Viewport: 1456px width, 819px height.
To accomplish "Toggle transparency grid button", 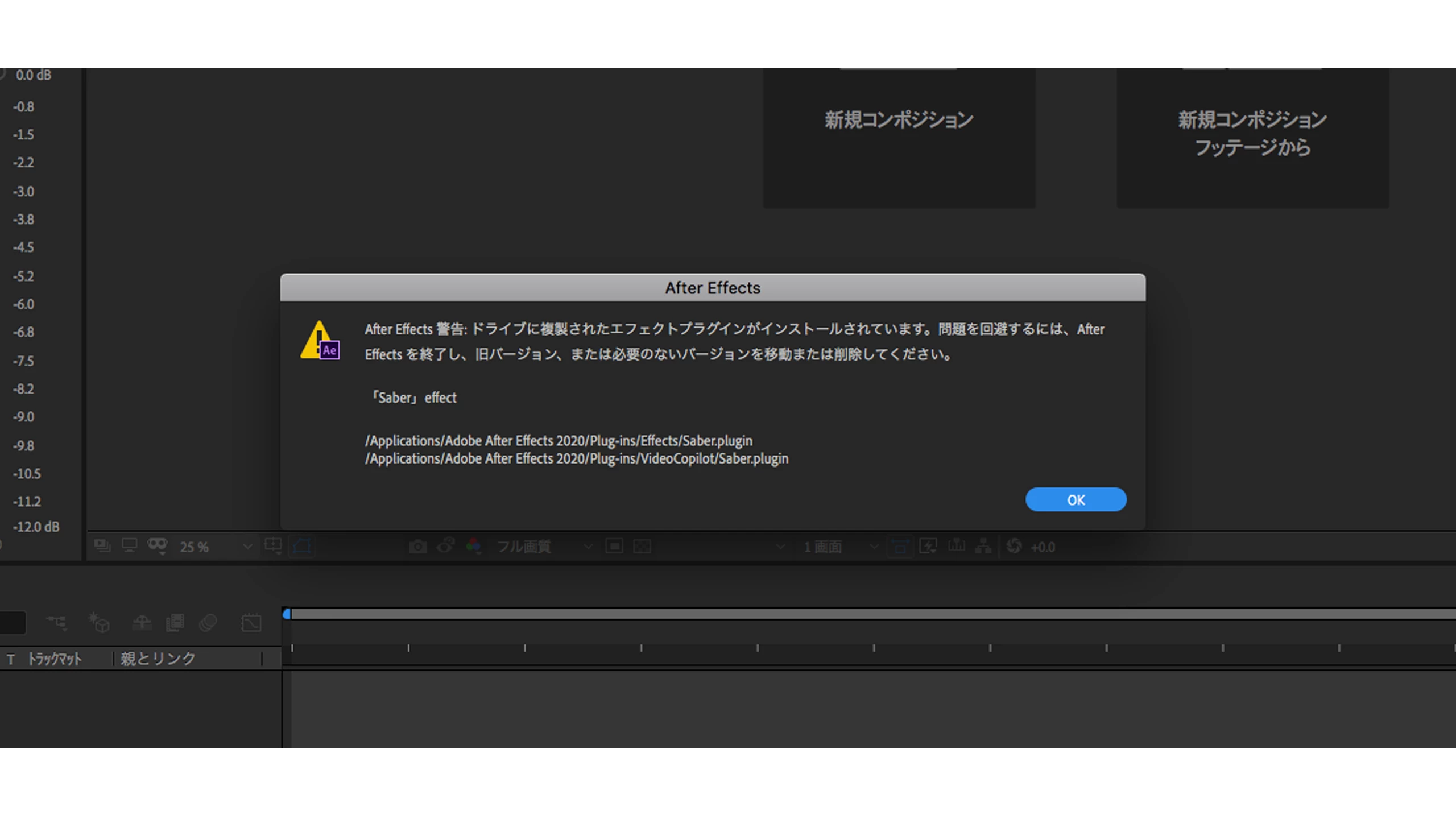I will point(642,547).
